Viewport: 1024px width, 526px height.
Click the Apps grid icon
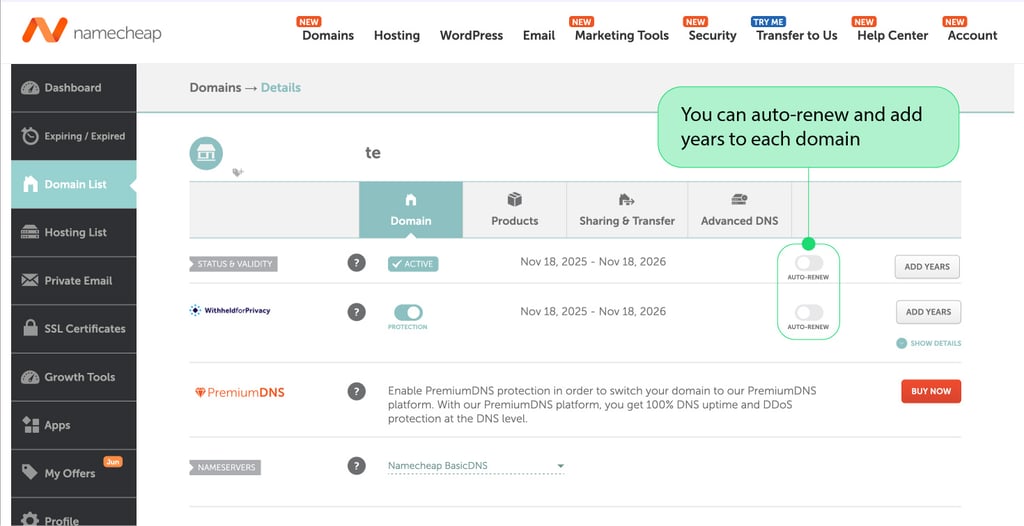click(30, 425)
